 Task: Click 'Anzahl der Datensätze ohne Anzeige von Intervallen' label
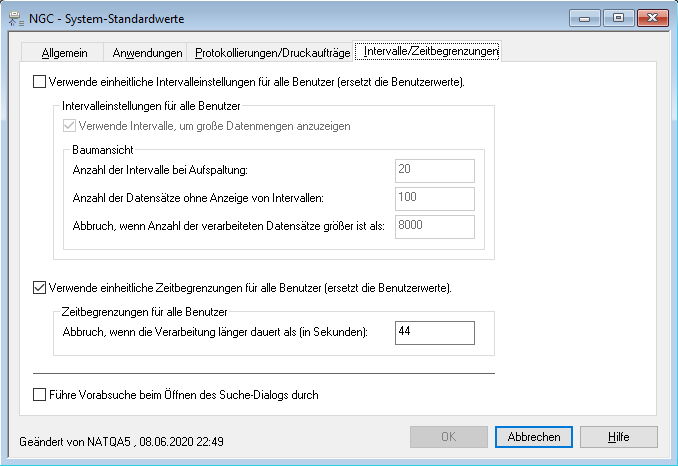(198, 198)
